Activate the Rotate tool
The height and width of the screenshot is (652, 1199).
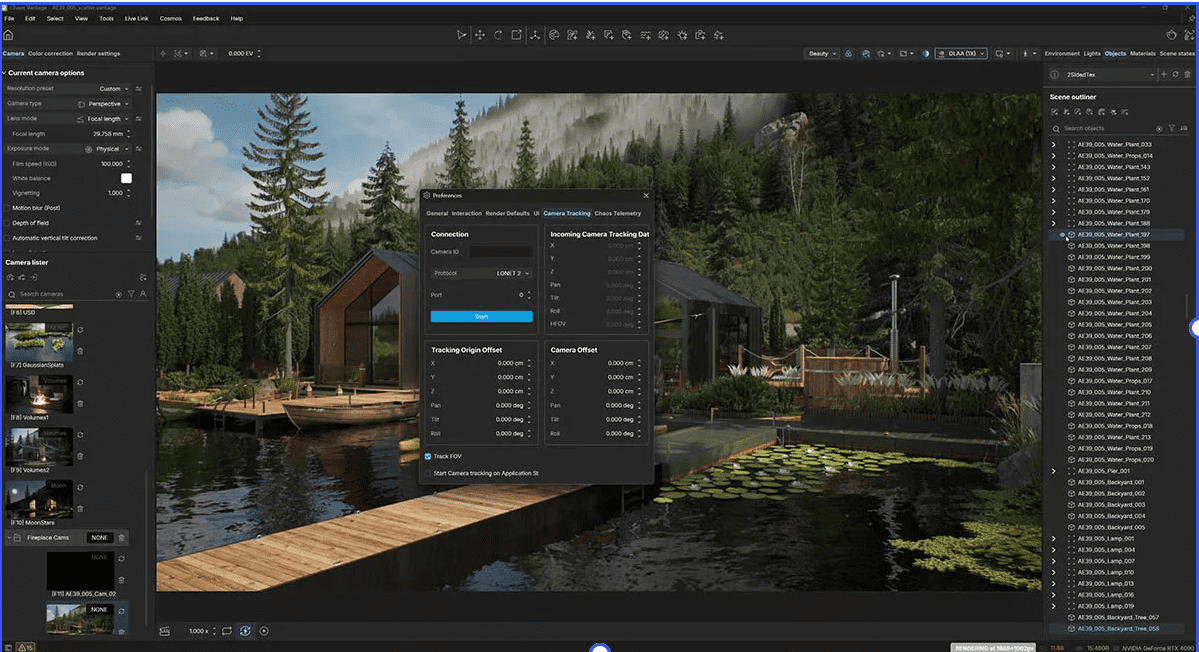(x=497, y=34)
